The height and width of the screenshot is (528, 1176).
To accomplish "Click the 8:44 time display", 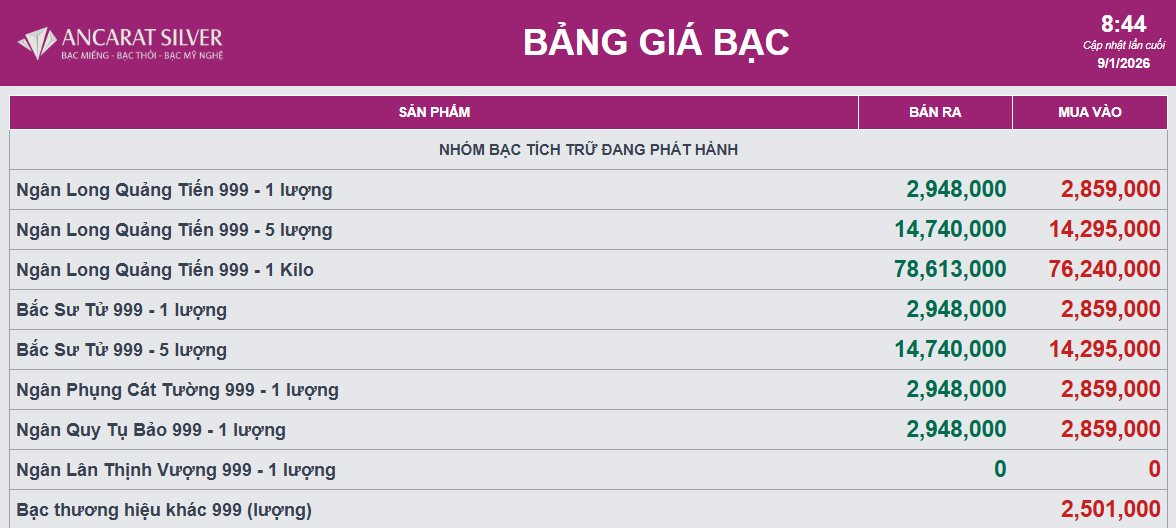I will [x=1123, y=24].
